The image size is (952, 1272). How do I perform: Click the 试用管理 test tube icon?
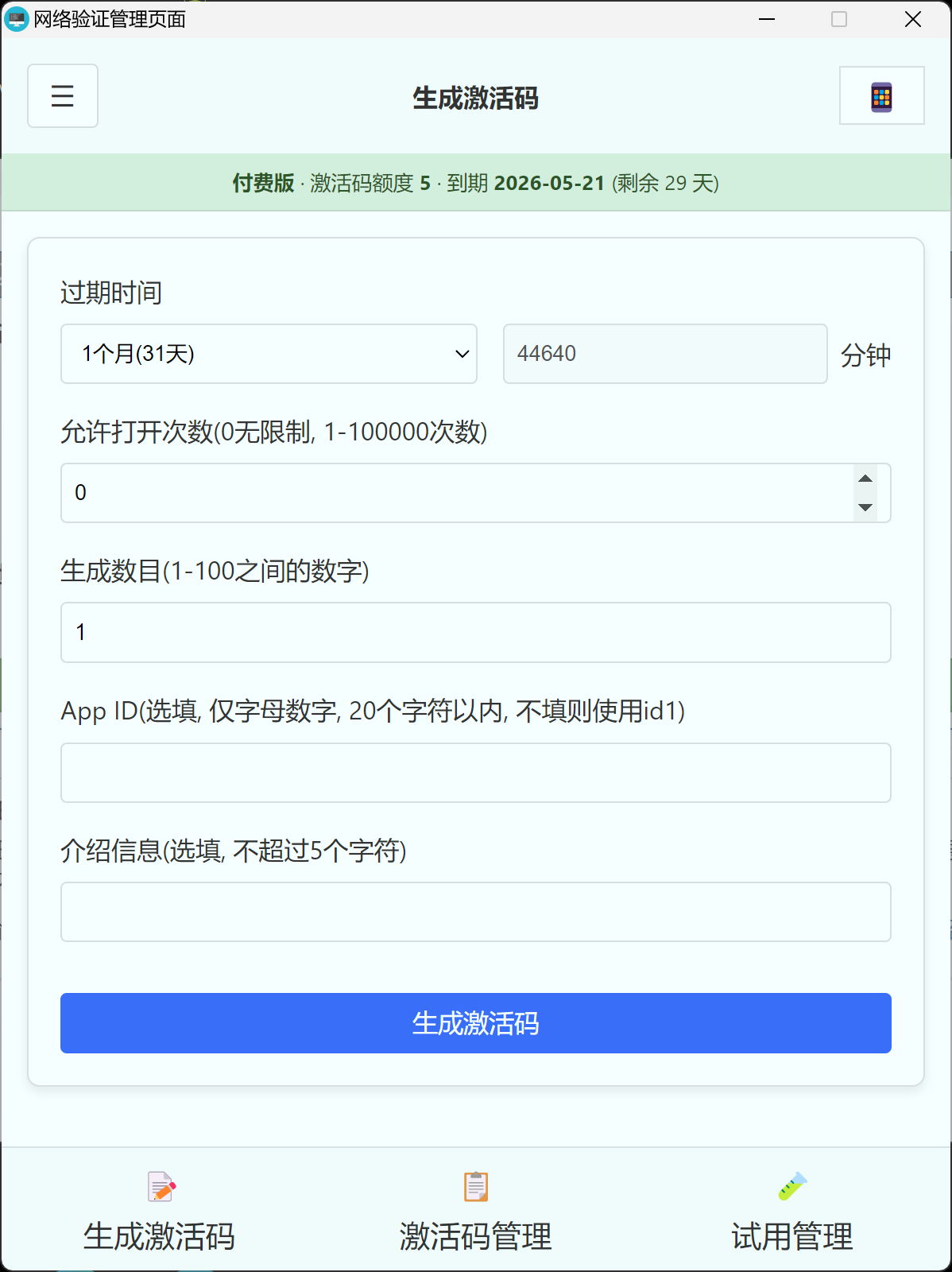(792, 1187)
